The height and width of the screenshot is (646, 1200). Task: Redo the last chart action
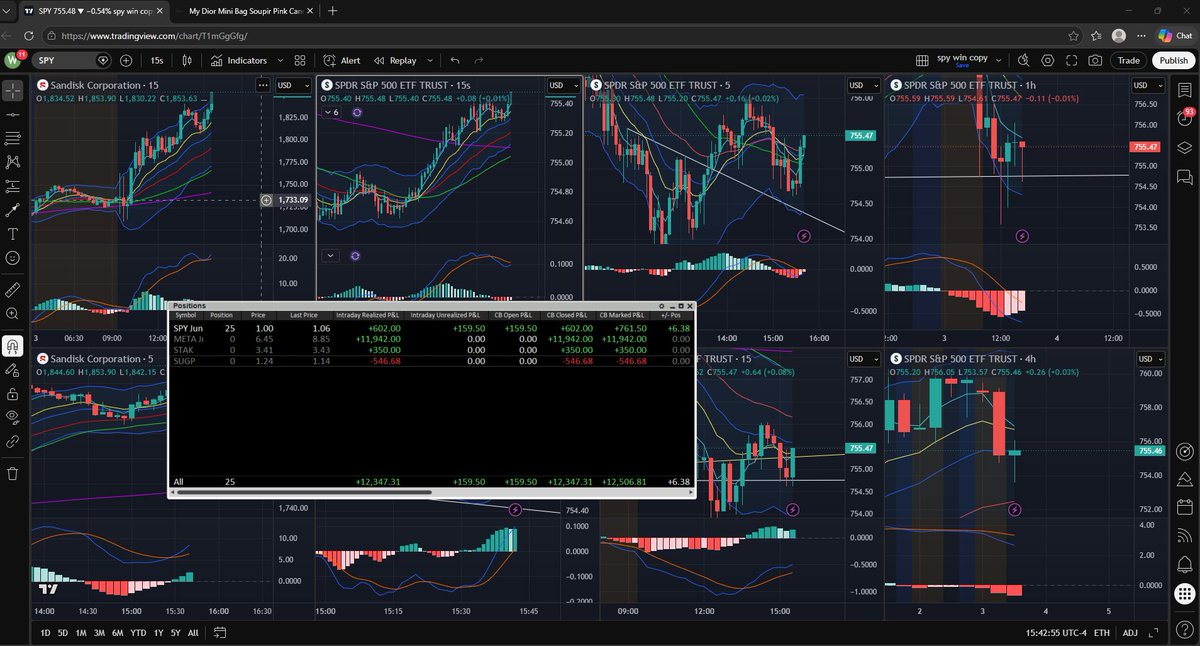[x=479, y=60]
